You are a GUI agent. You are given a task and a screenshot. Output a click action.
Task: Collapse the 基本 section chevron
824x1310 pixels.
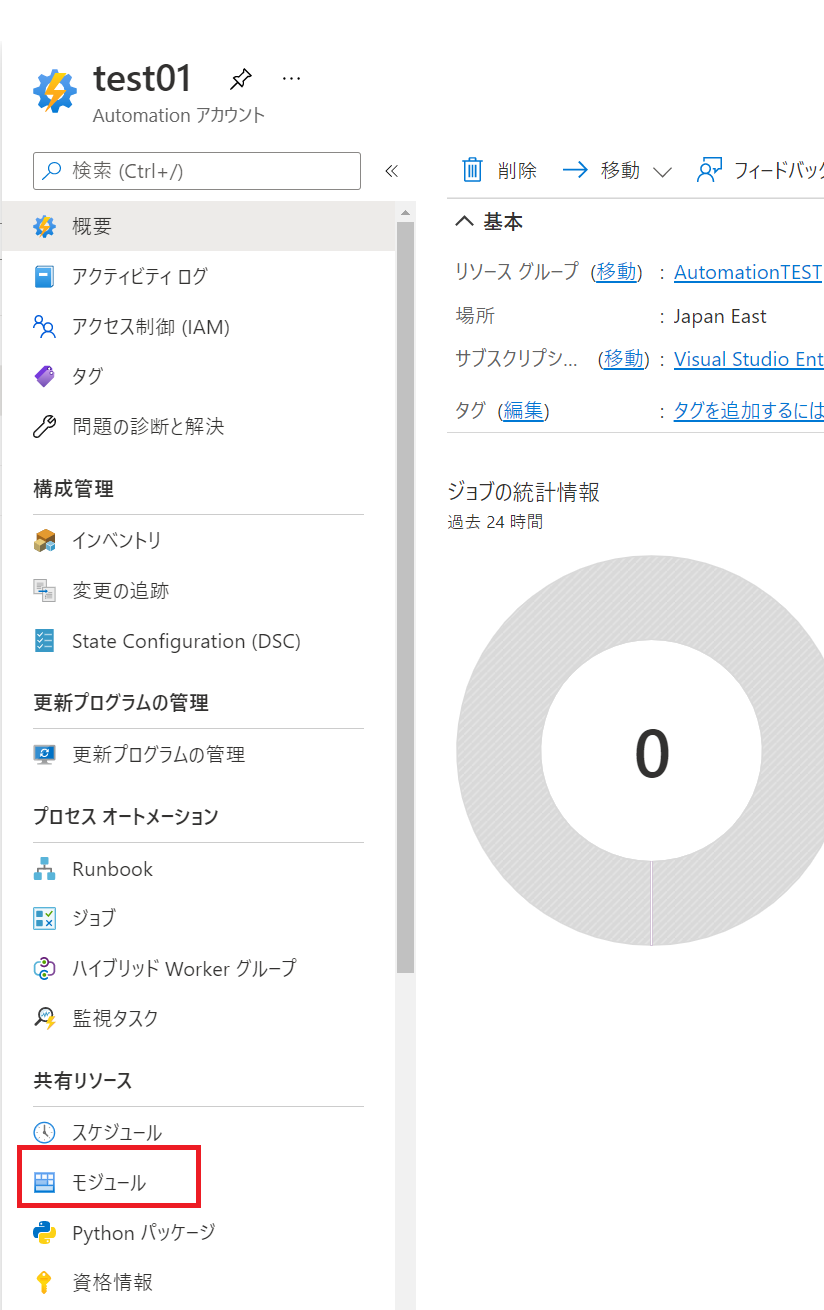click(x=464, y=222)
